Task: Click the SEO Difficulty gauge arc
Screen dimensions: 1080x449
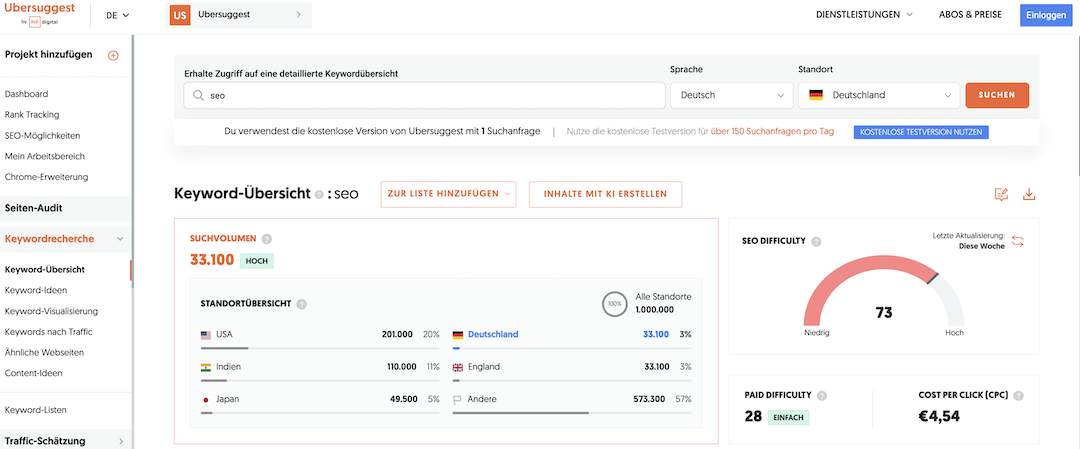Action: [884, 289]
